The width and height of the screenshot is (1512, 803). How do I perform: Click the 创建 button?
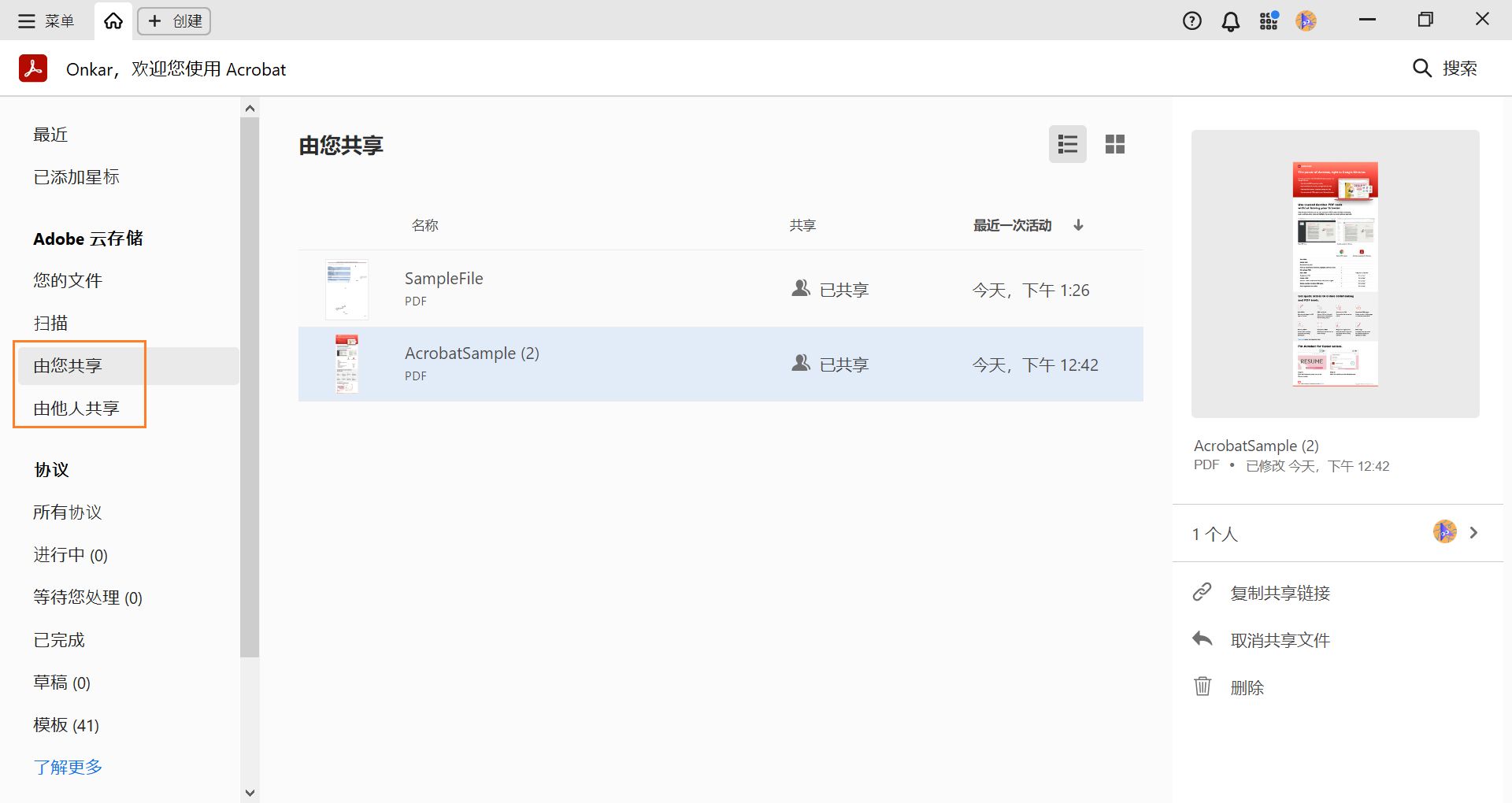click(174, 21)
